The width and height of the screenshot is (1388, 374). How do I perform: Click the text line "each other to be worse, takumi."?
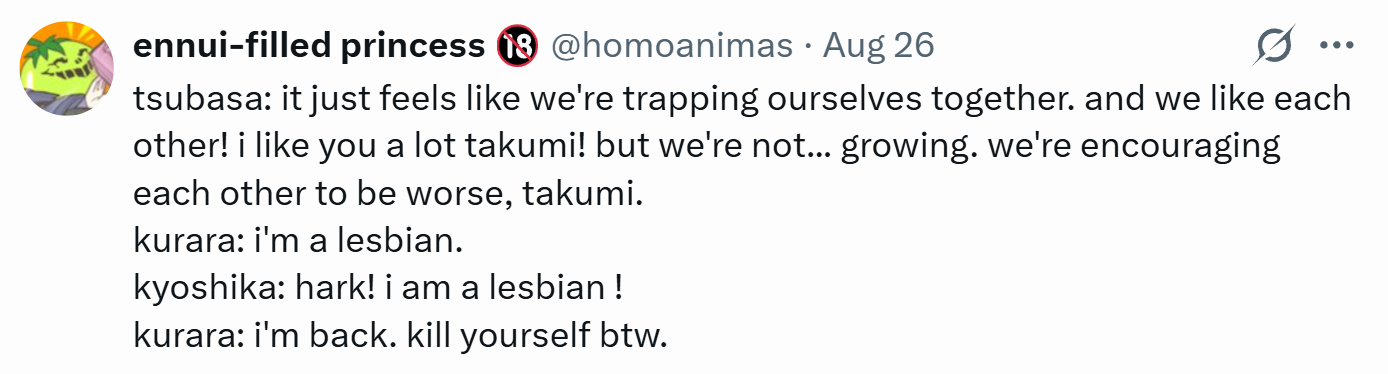(389, 193)
